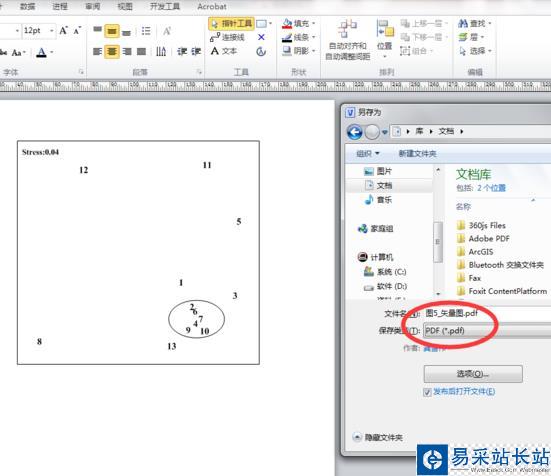The width and height of the screenshot is (551, 476).
Task: Select Music (音乐) in navigation pane
Action: tap(378, 200)
